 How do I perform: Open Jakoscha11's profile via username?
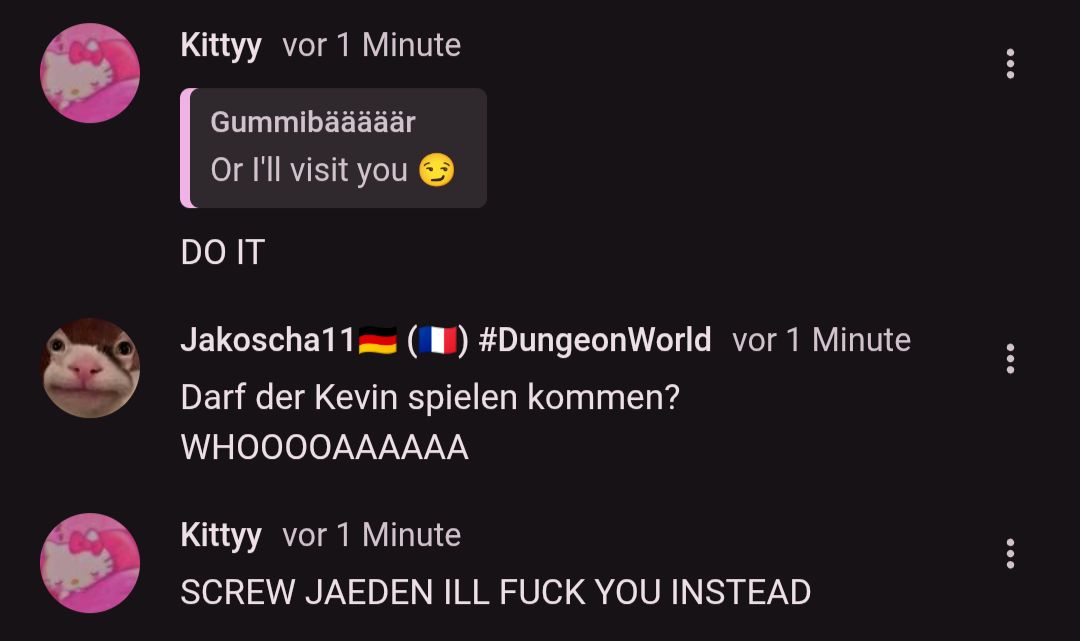[x=268, y=340]
